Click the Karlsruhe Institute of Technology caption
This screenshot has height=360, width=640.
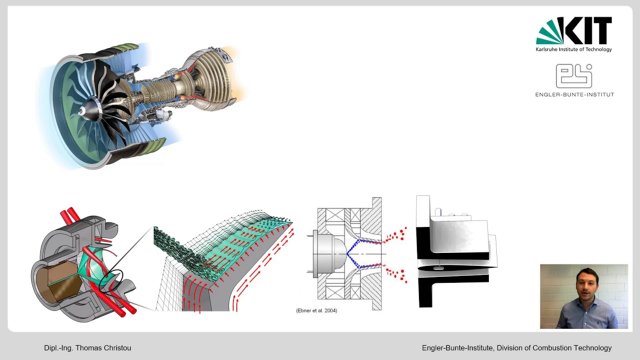[574, 49]
